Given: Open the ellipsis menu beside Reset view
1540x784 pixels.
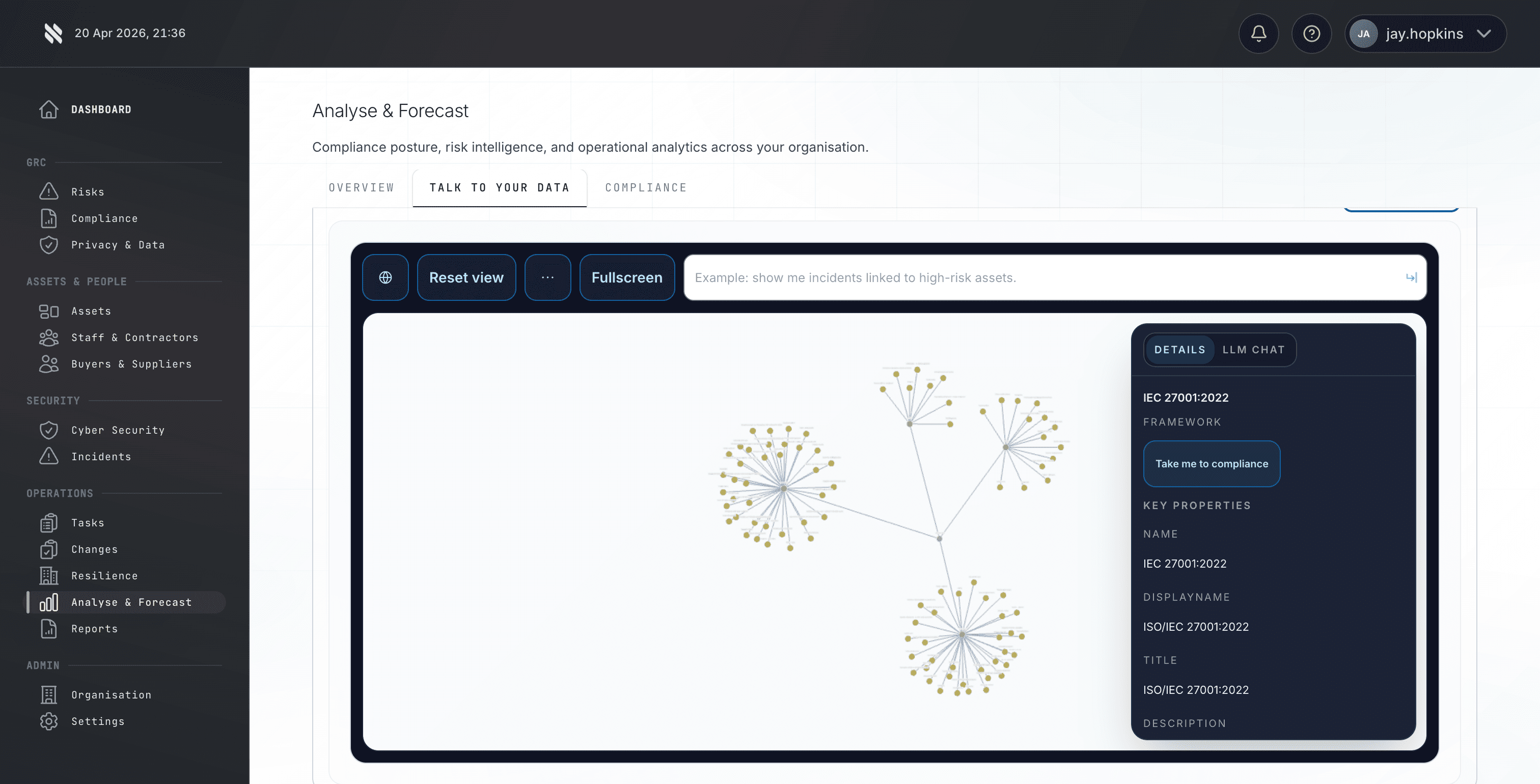Looking at the screenshot, I should (x=547, y=277).
